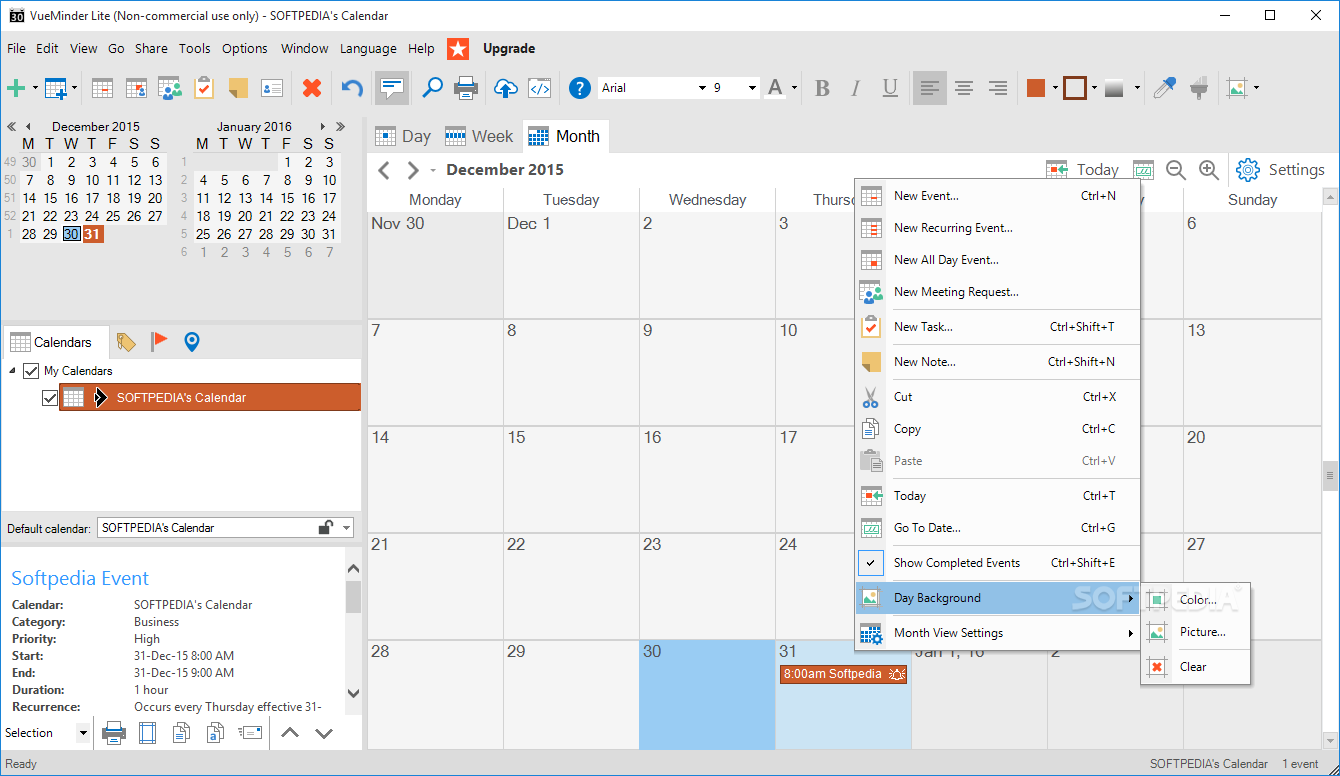1340x776 pixels.
Task: Switch to the priorities flag panel icon
Action: tap(159, 342)
